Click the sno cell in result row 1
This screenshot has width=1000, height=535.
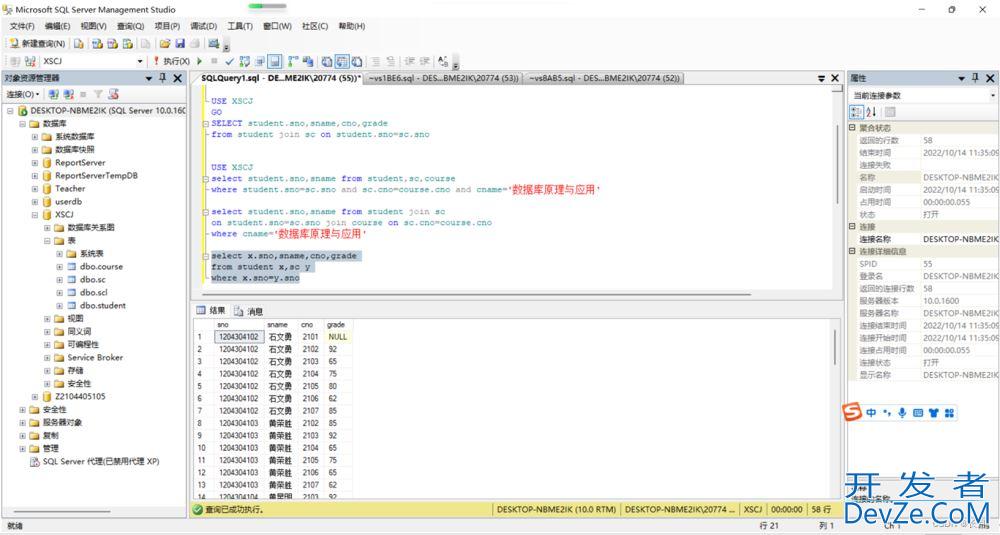tap(239, 337)
